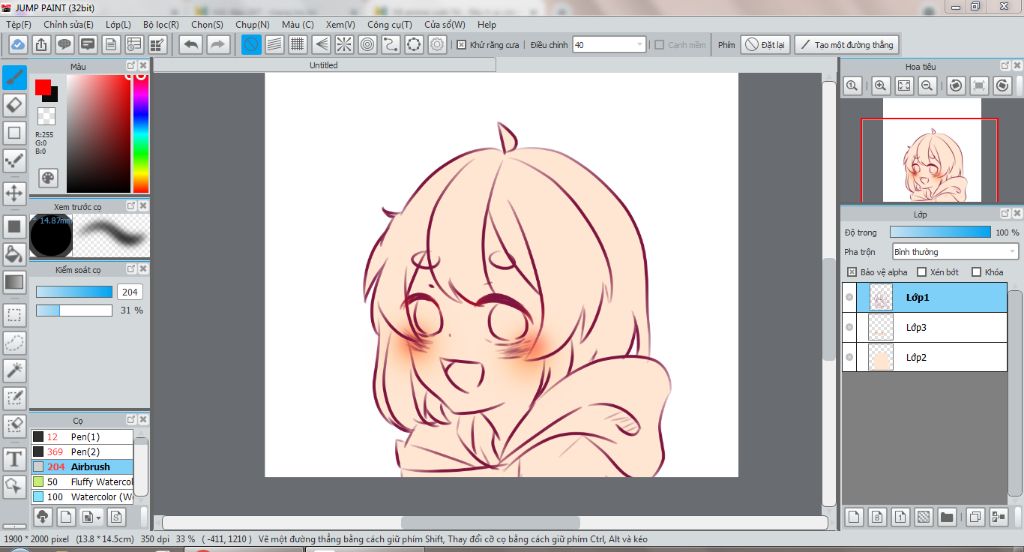Click the transparent color swatch
This screenshot has height=552, width=1024.
[46, 116]
